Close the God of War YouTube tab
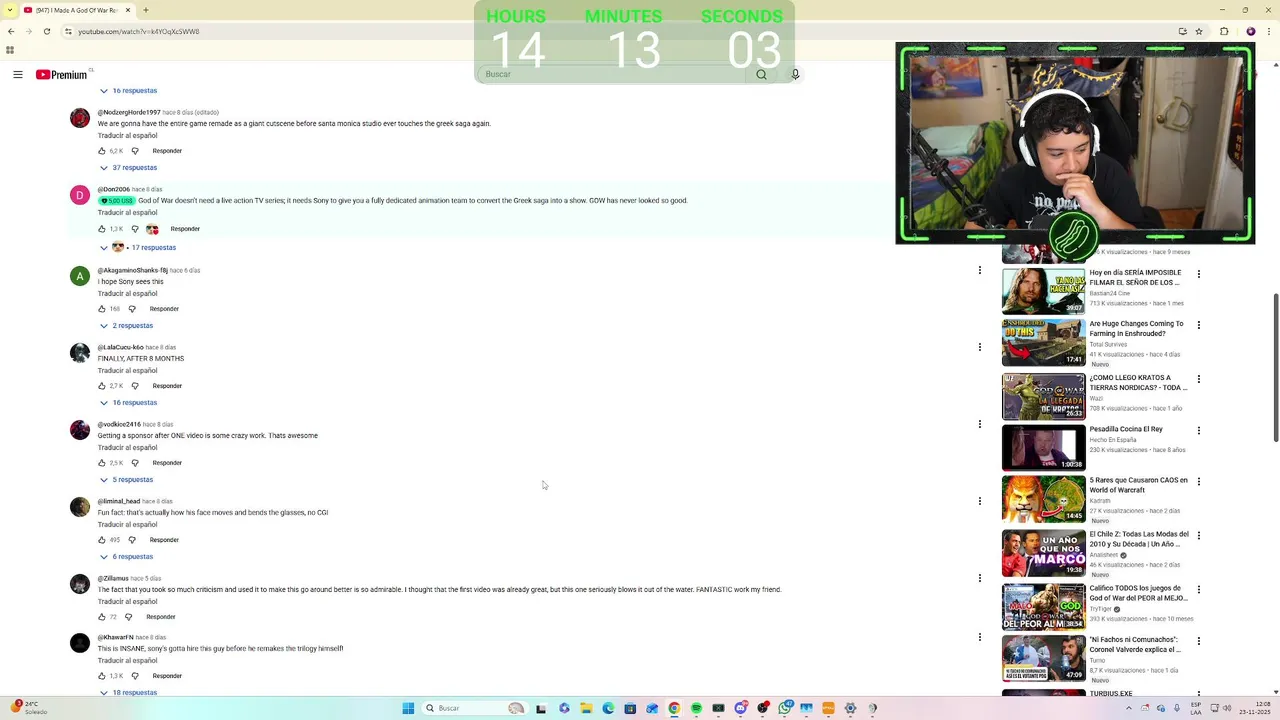 [x=128, y=10]
